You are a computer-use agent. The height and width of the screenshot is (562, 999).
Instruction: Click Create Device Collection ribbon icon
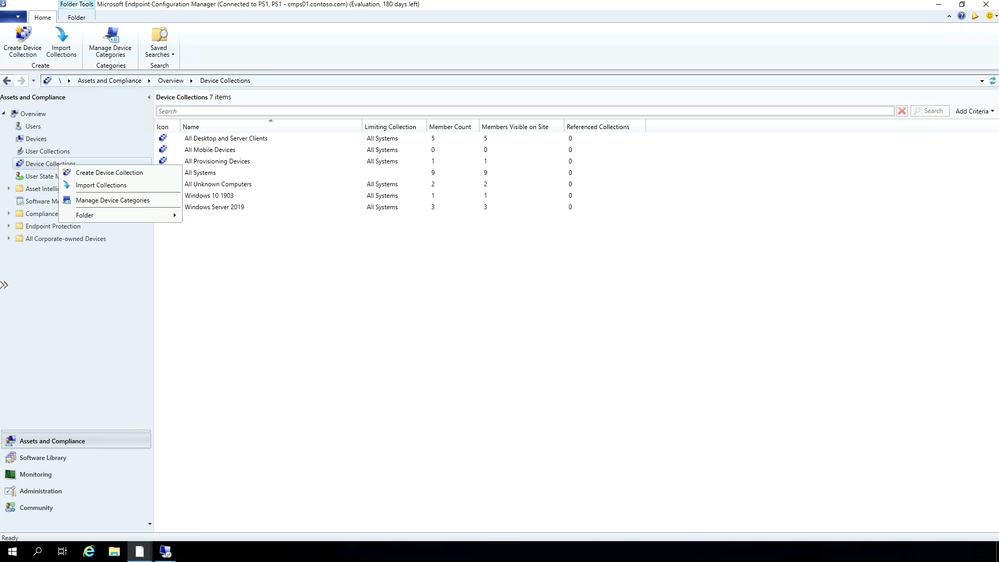[x=23, y=42]
